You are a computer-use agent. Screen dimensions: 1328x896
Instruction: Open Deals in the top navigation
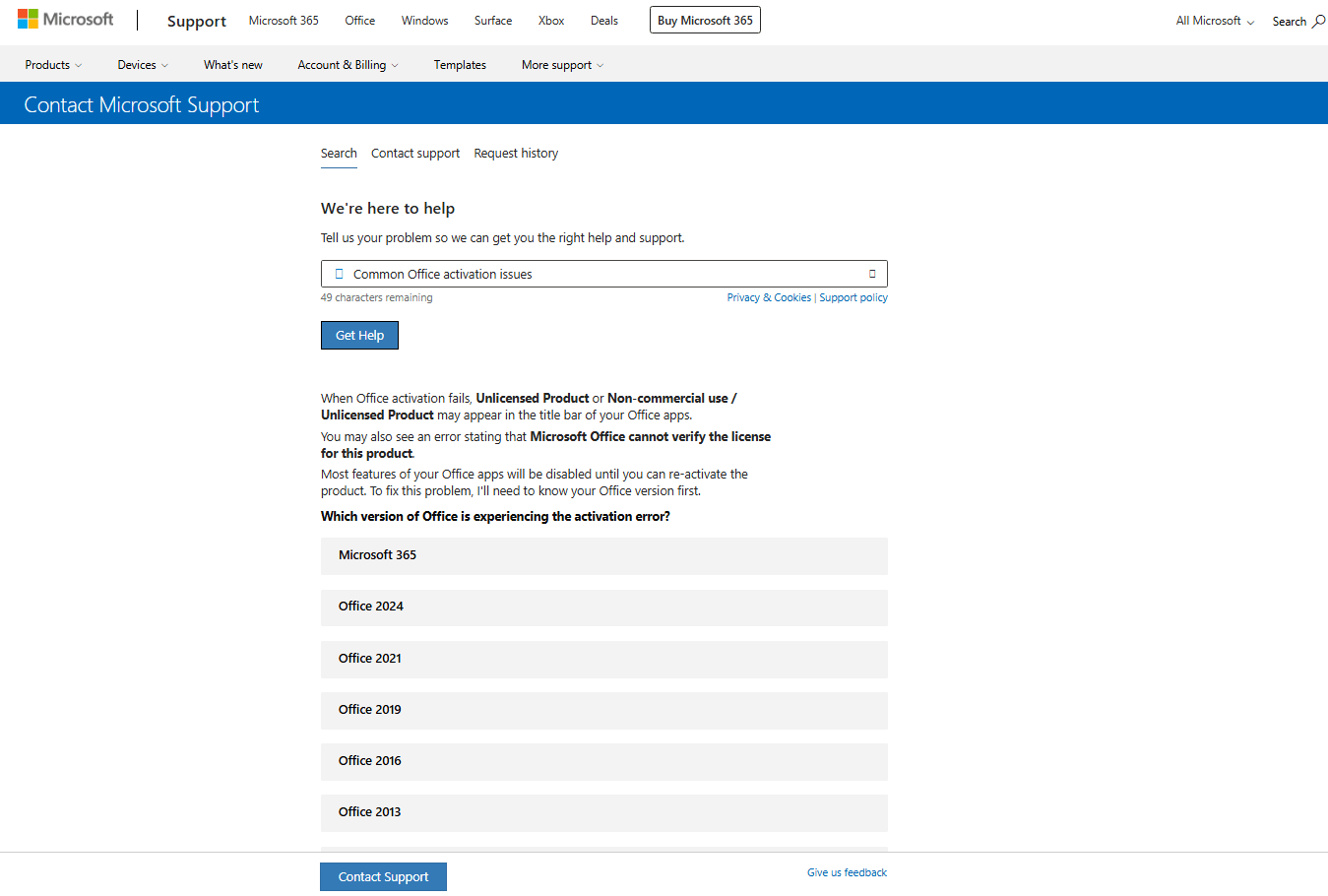[604, 21]
